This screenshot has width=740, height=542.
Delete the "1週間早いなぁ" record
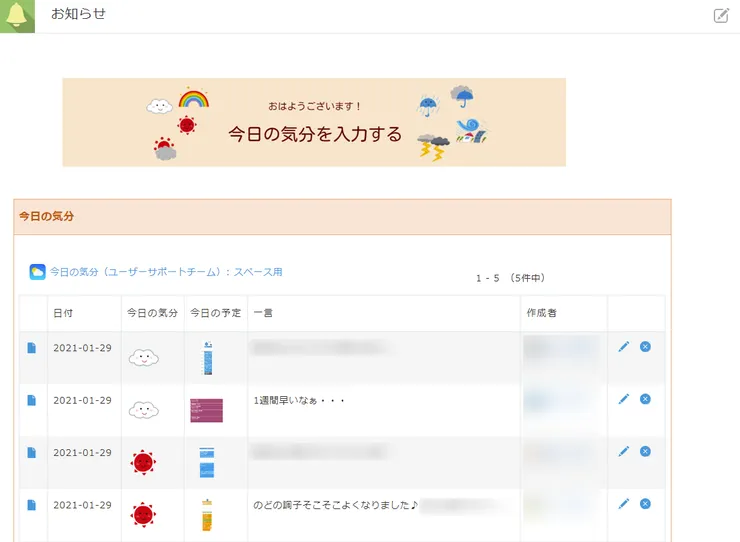click(x=645, y=399)
